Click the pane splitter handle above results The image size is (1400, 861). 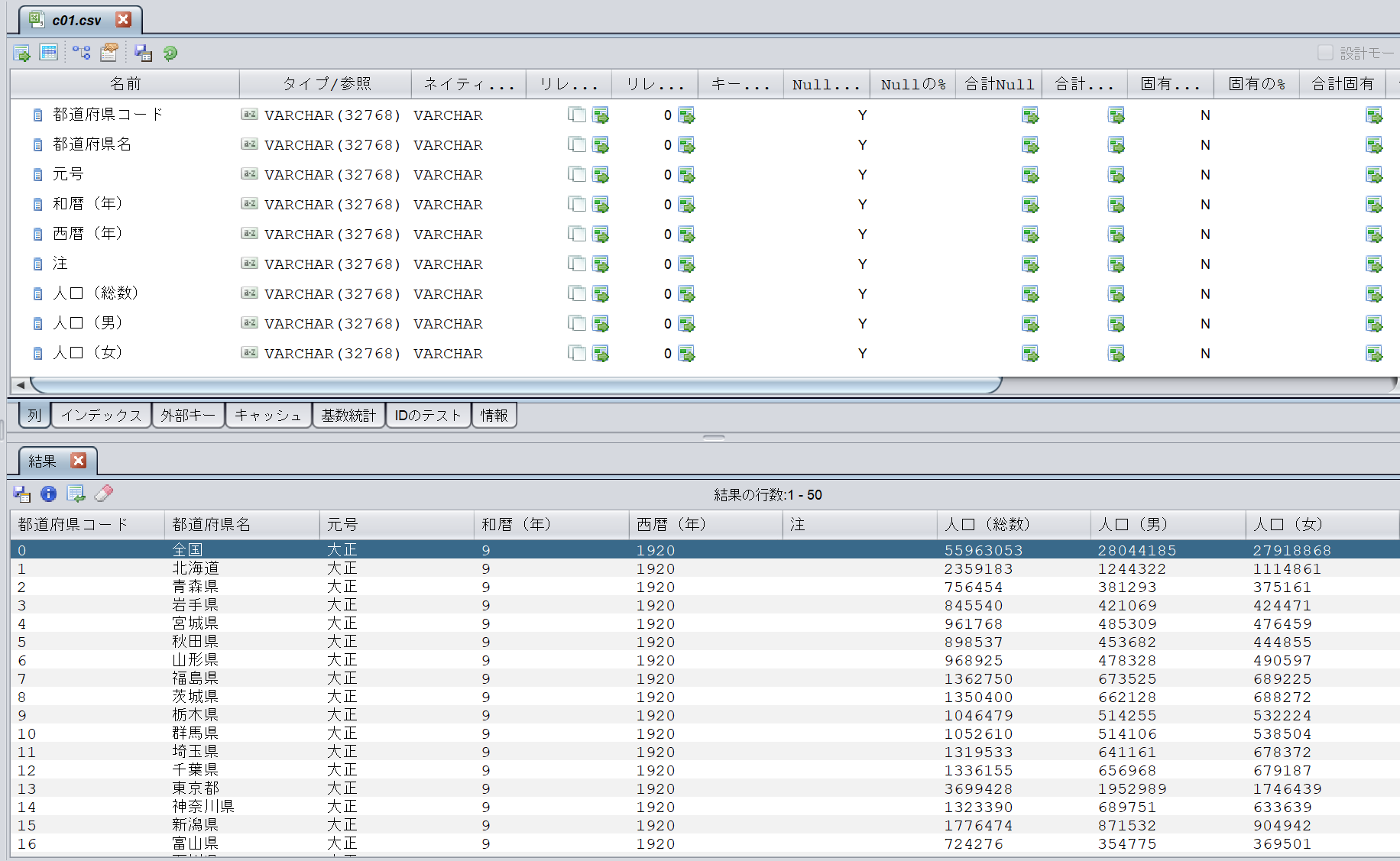click(714, 438)
